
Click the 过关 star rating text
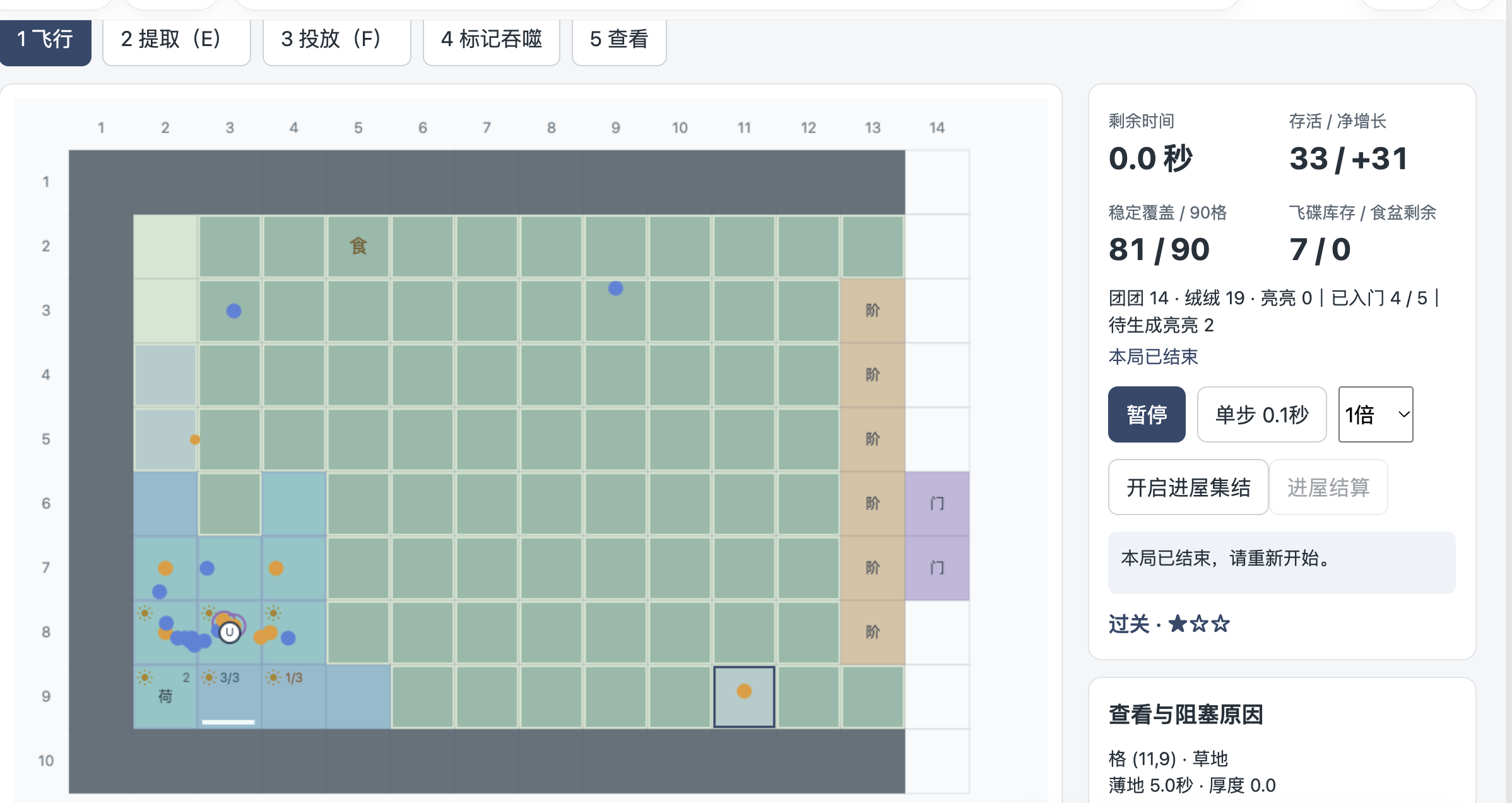click(1169, 624)
